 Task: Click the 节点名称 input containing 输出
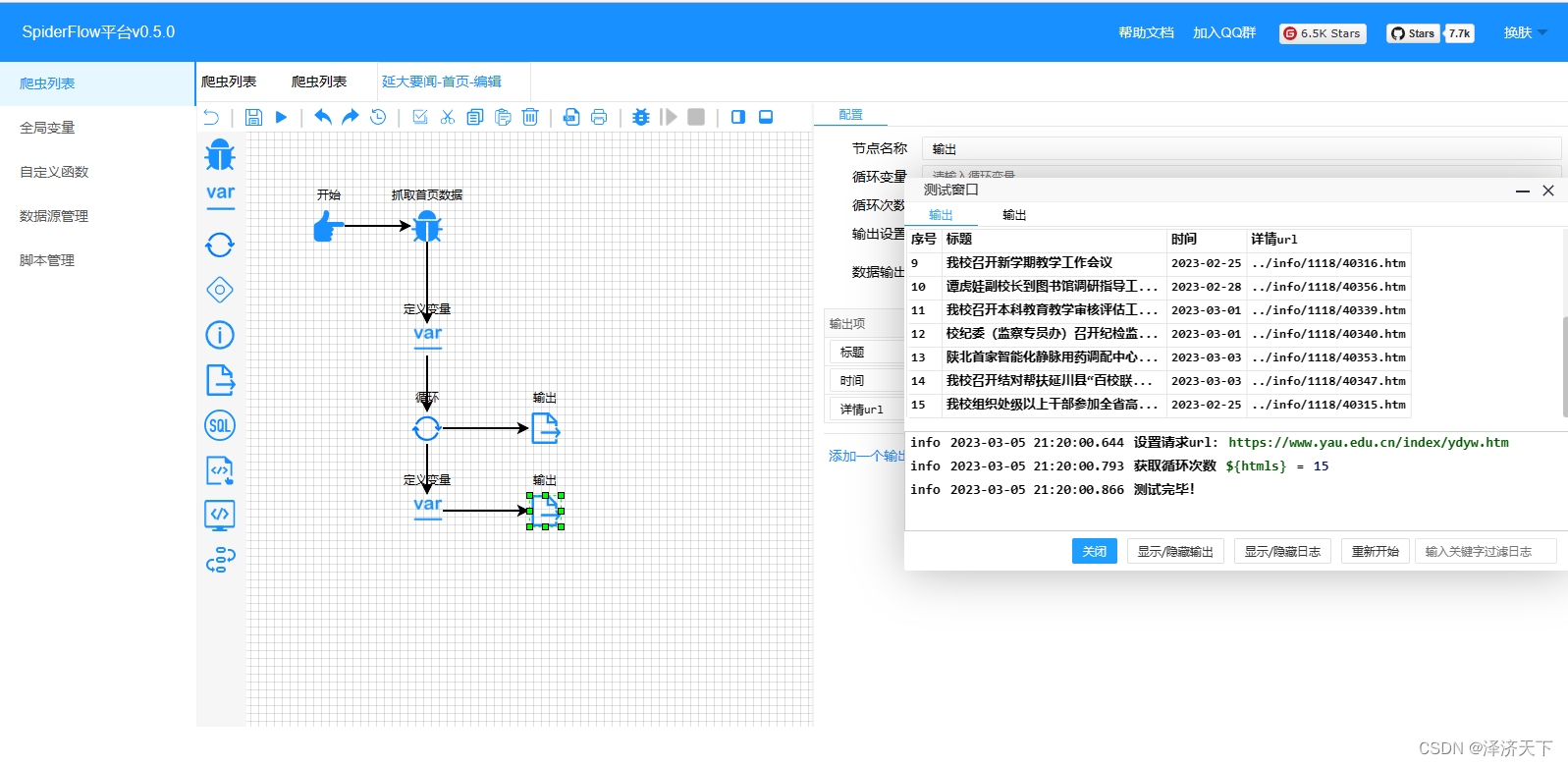pyautogui.click(x=1241, y=148)
